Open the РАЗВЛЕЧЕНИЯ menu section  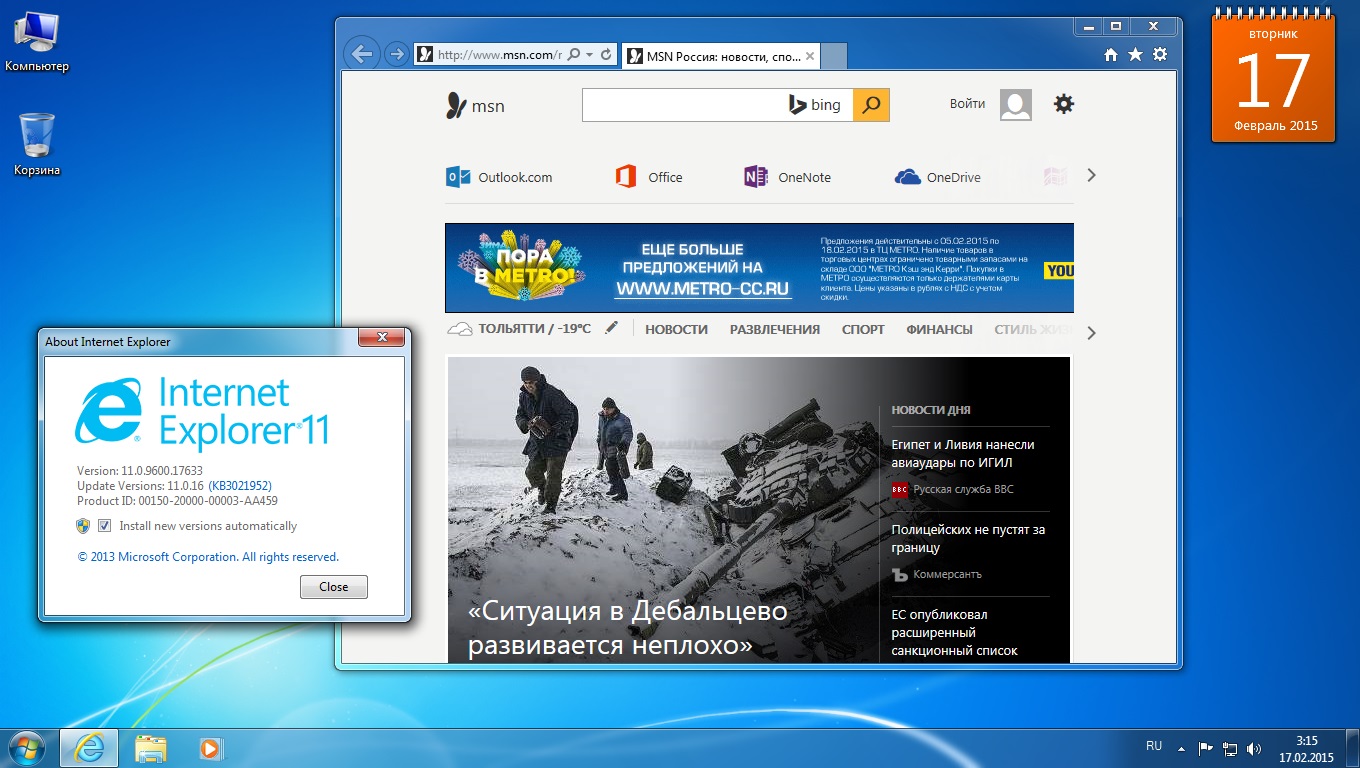coord(775,329)
